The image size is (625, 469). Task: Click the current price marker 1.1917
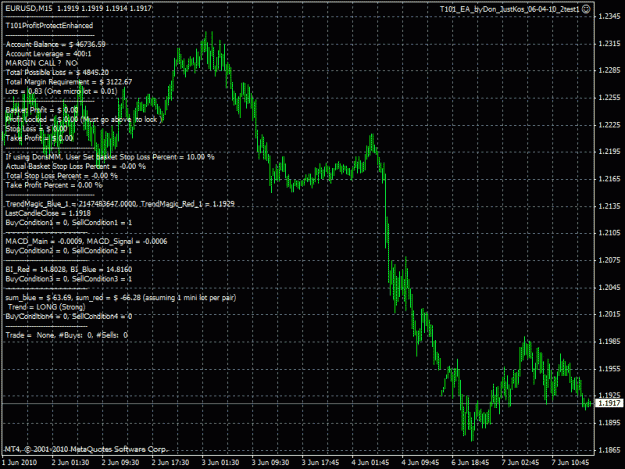click(609, 403)
